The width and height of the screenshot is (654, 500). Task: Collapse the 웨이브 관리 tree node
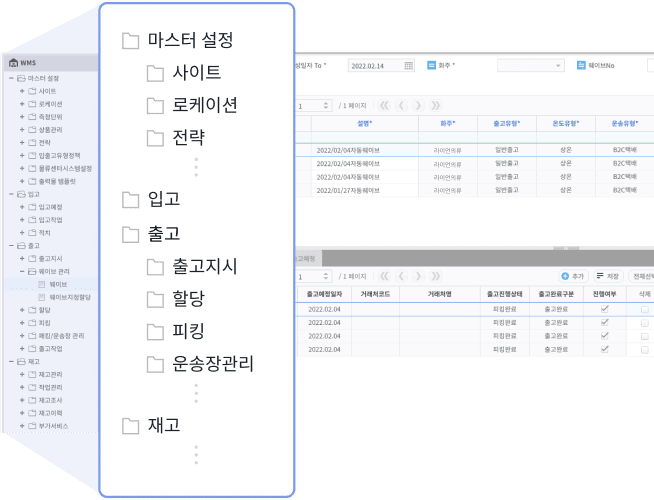pos(22,271)
